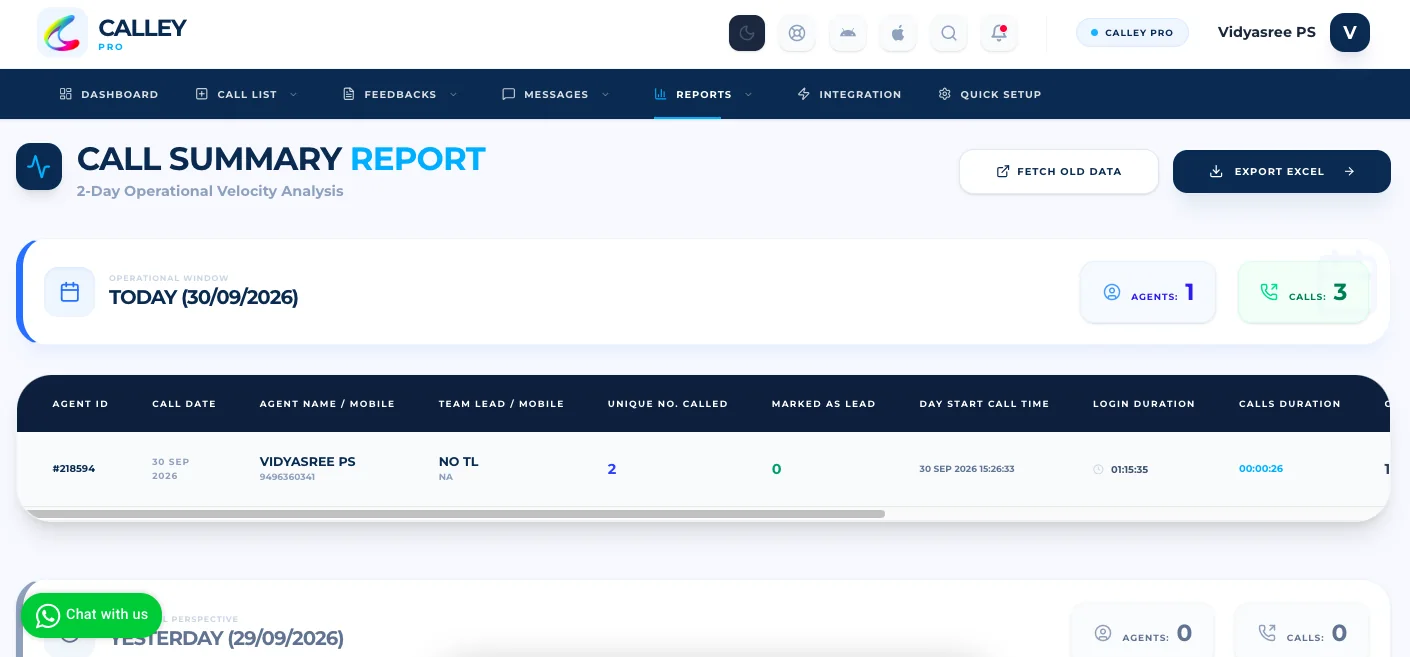1410x657 pixels.
Task: Click unique numbers called value 2
Action: point(612,469)
